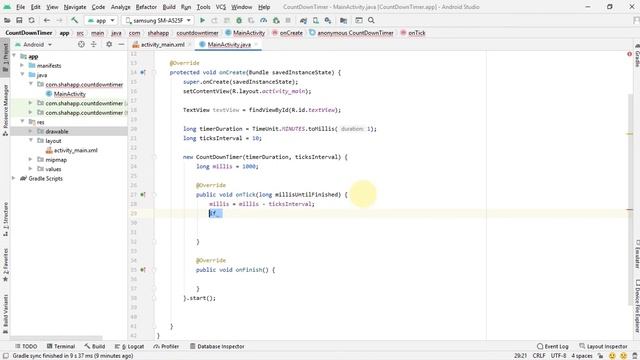Switch to the activity_main.xml tab
Screen dimensions: 640x360
162,44
